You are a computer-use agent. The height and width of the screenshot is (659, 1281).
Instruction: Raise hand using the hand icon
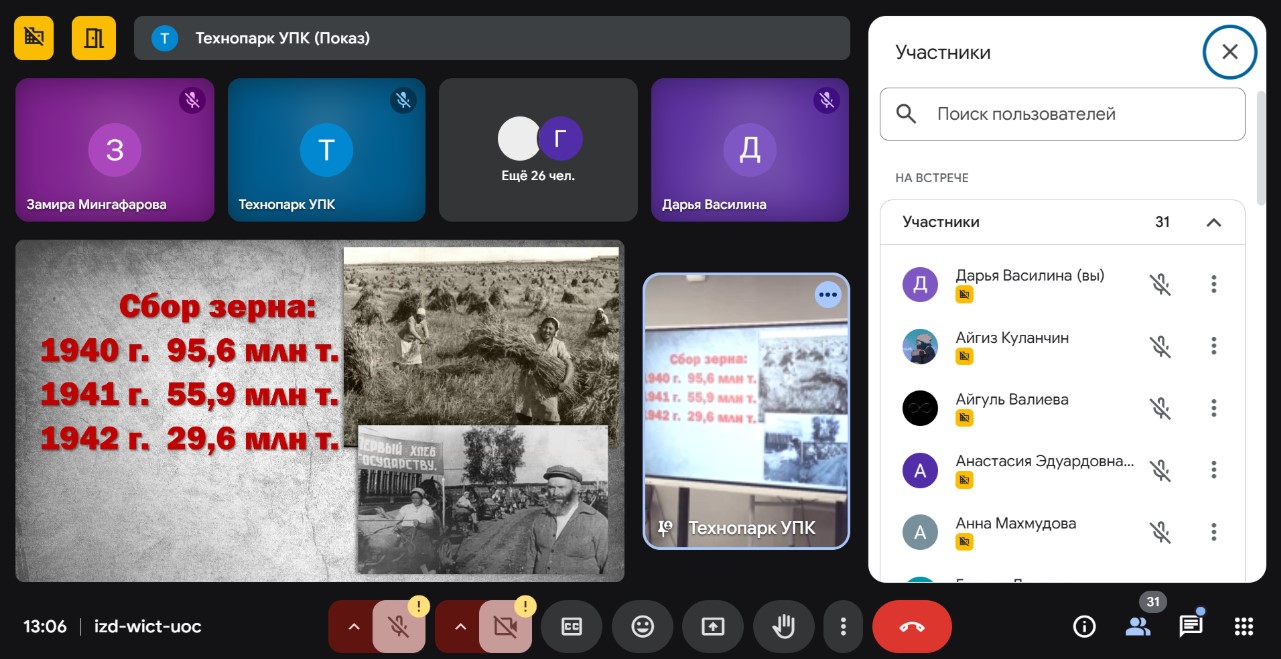(784, 627)
